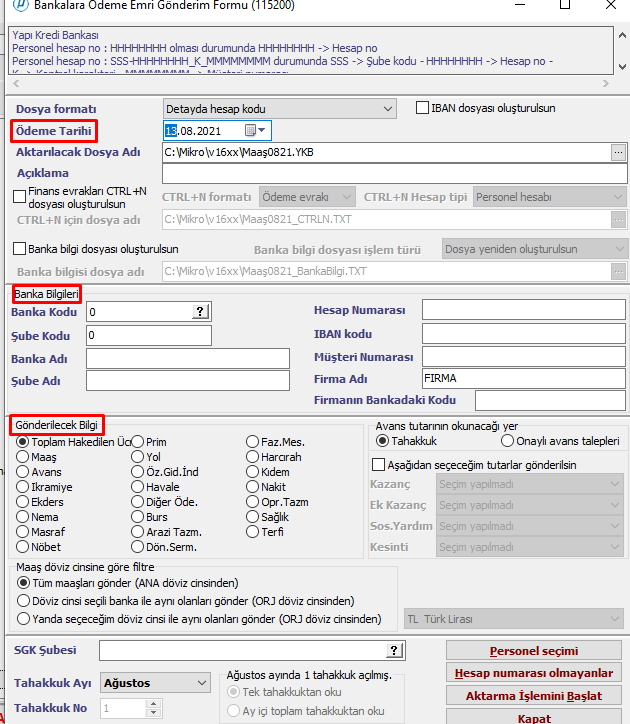Select the Prim radio button
The width and height of the screenshot is (630, 724).
(x=137, y=442)
